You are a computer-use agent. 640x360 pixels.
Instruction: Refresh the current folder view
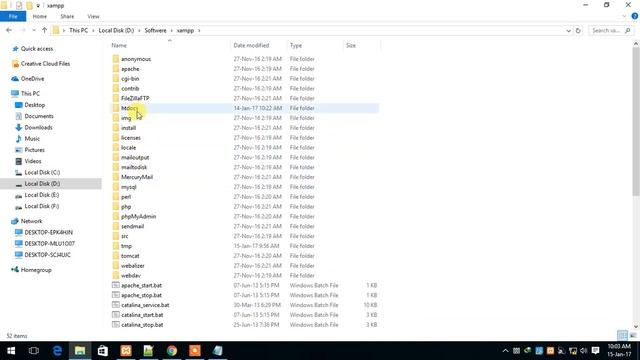coord(578,31)
